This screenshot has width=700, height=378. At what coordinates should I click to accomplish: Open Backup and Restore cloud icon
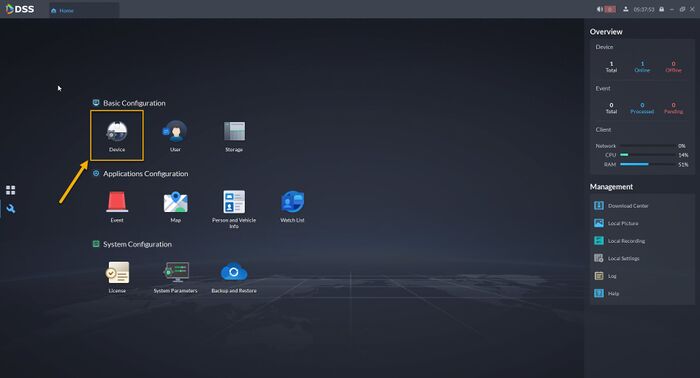[234, 272]
